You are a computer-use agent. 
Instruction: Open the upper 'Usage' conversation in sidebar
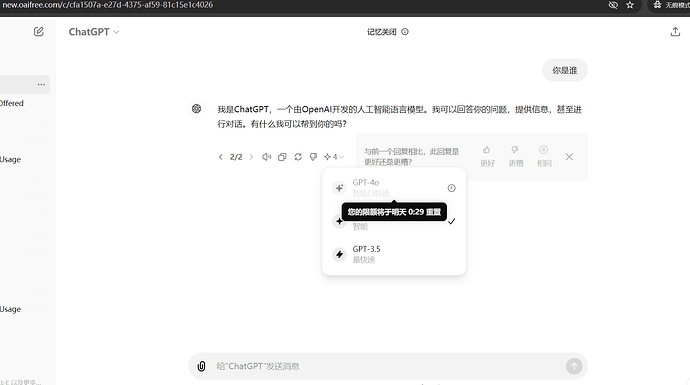pos(11,160)
